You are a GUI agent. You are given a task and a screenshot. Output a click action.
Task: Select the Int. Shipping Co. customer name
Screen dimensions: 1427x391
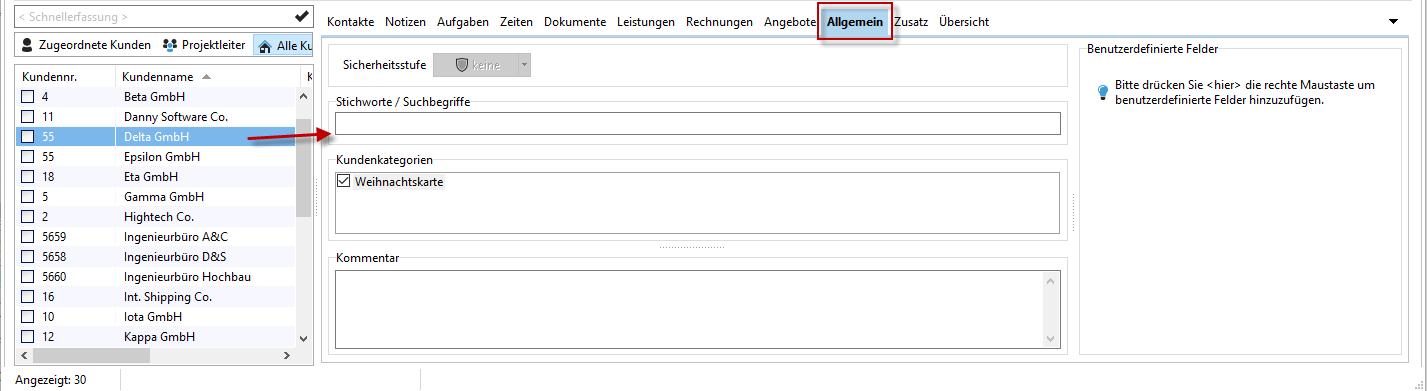pyautogui.click(x=168, y=297)
